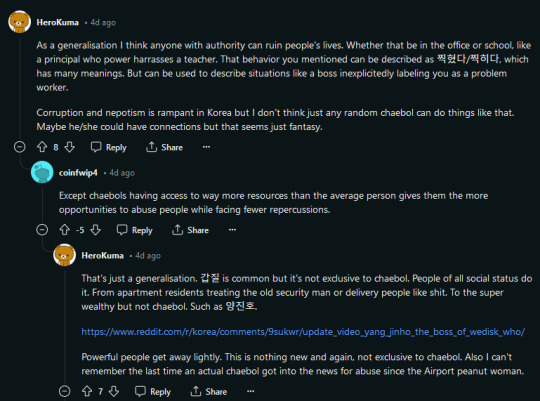Collapse coinfwip4's comment thread
The width and height of the screenshot is (540, 401).
[42, 230]
